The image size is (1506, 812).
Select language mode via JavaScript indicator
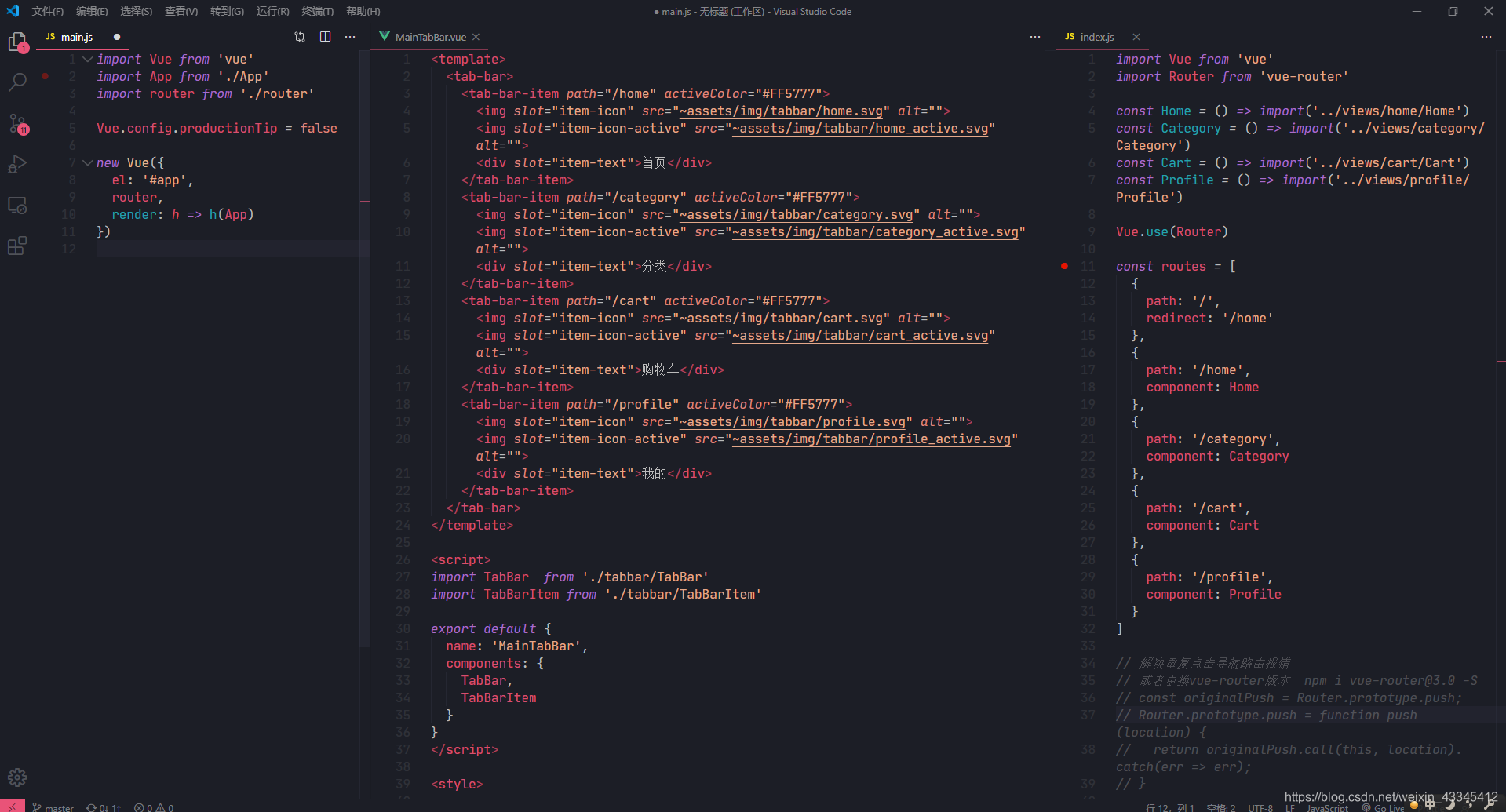tap(1327, 808)
